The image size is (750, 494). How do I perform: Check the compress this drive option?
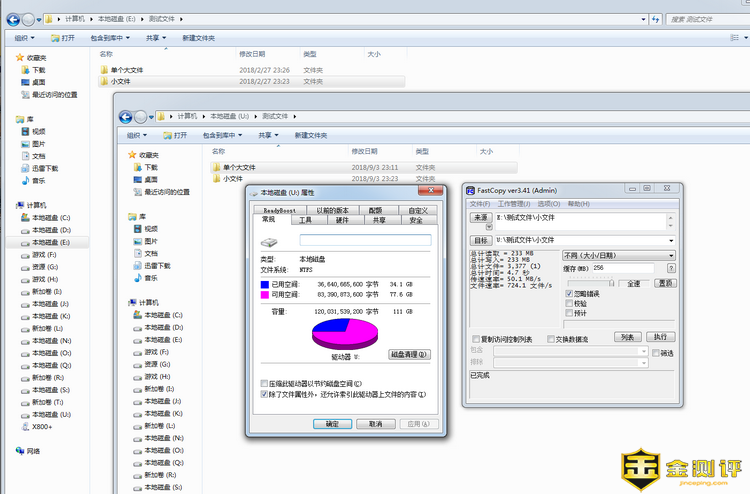pyautogui.click(x=264, y=383)
